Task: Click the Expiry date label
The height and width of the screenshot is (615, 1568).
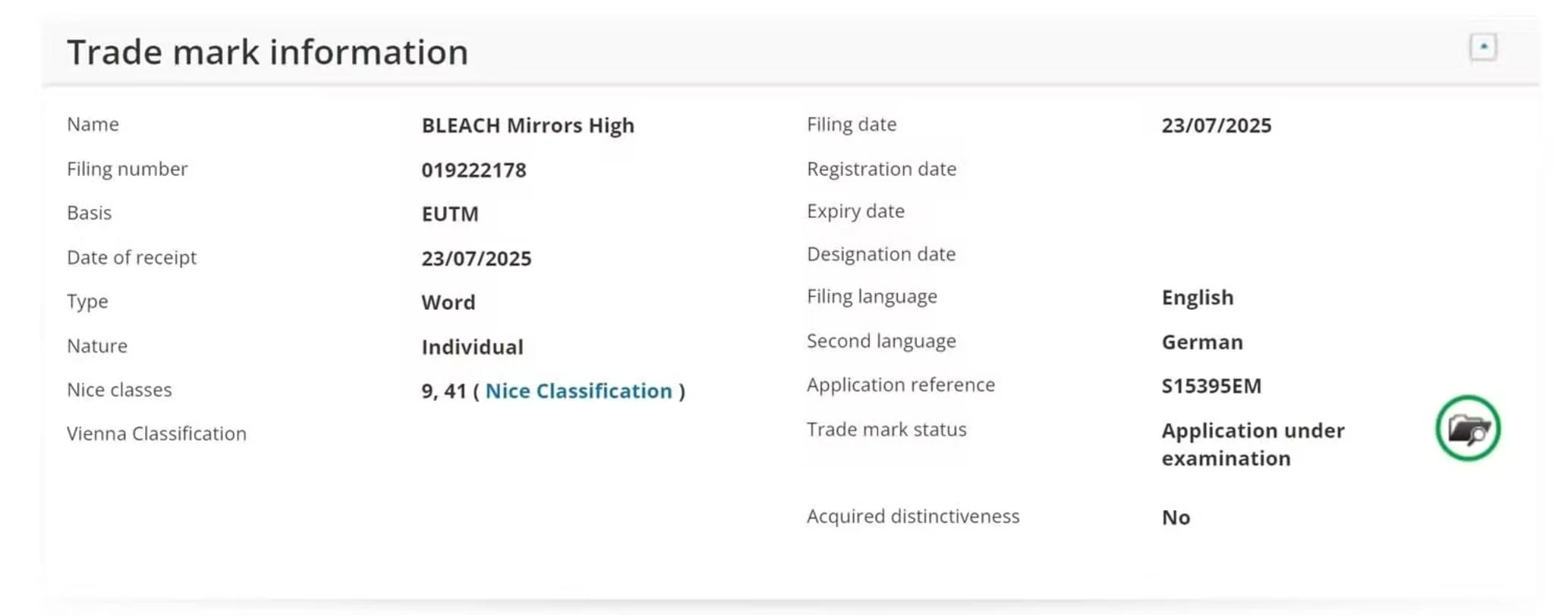Action: coord(855,211)
